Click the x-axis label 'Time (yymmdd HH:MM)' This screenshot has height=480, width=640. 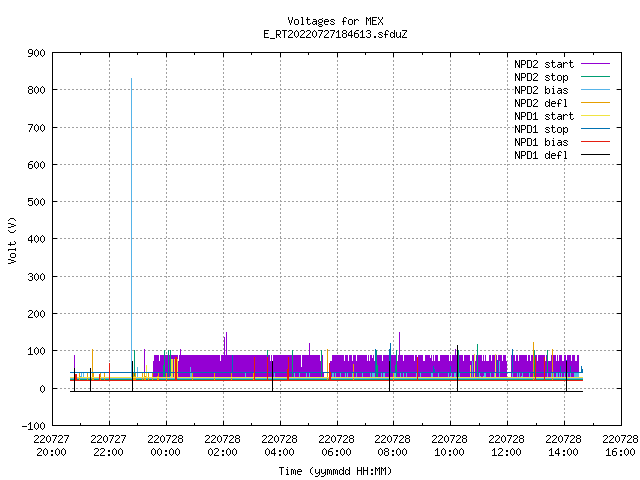click(335, 471)
